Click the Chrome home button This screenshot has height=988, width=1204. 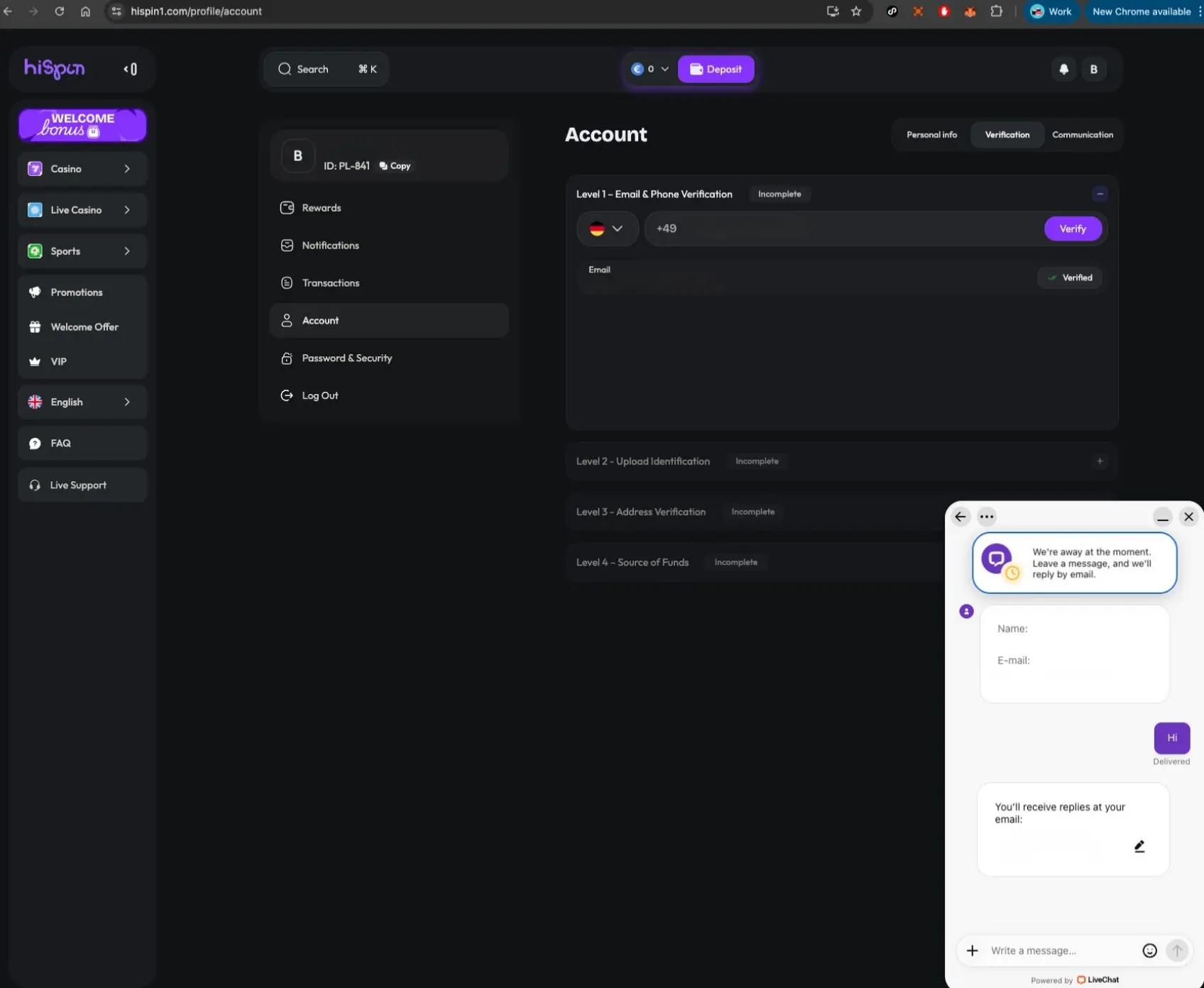[85, 11]
